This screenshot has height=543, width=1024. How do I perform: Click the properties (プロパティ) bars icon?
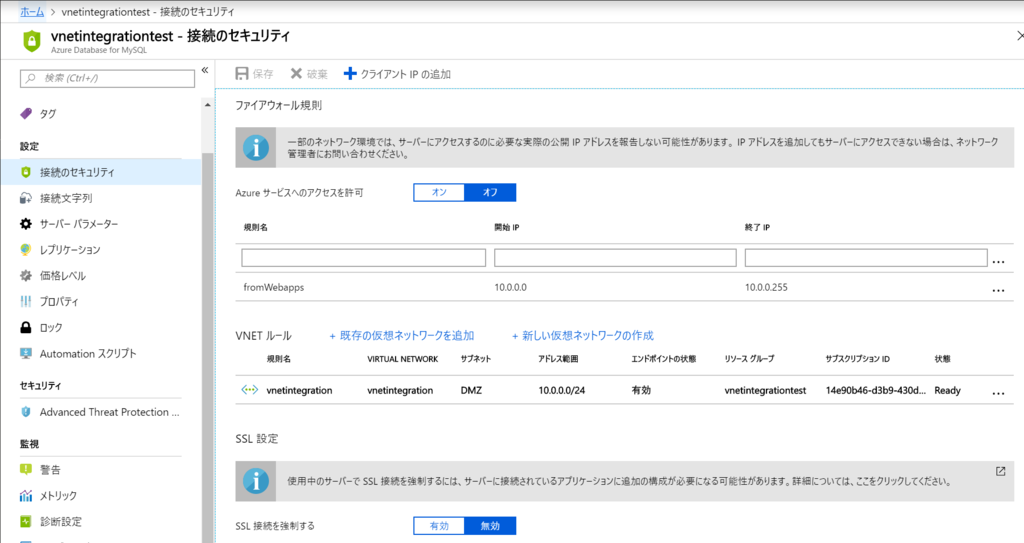pos(26,301)
